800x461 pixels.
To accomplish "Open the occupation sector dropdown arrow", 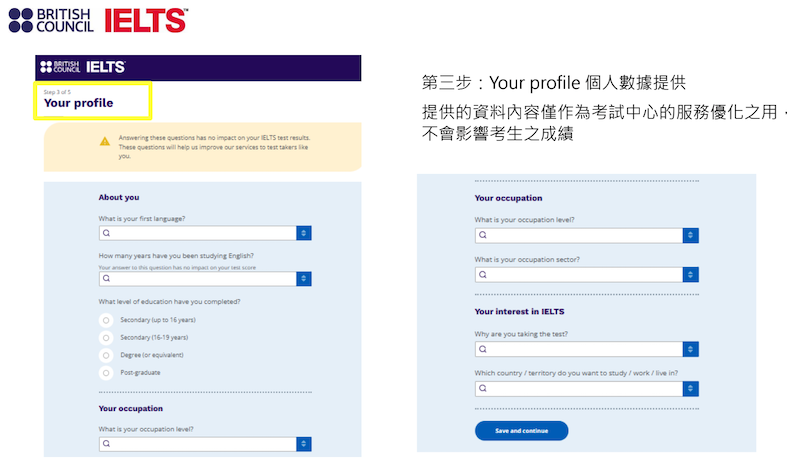I will click(x=690, y=274).
